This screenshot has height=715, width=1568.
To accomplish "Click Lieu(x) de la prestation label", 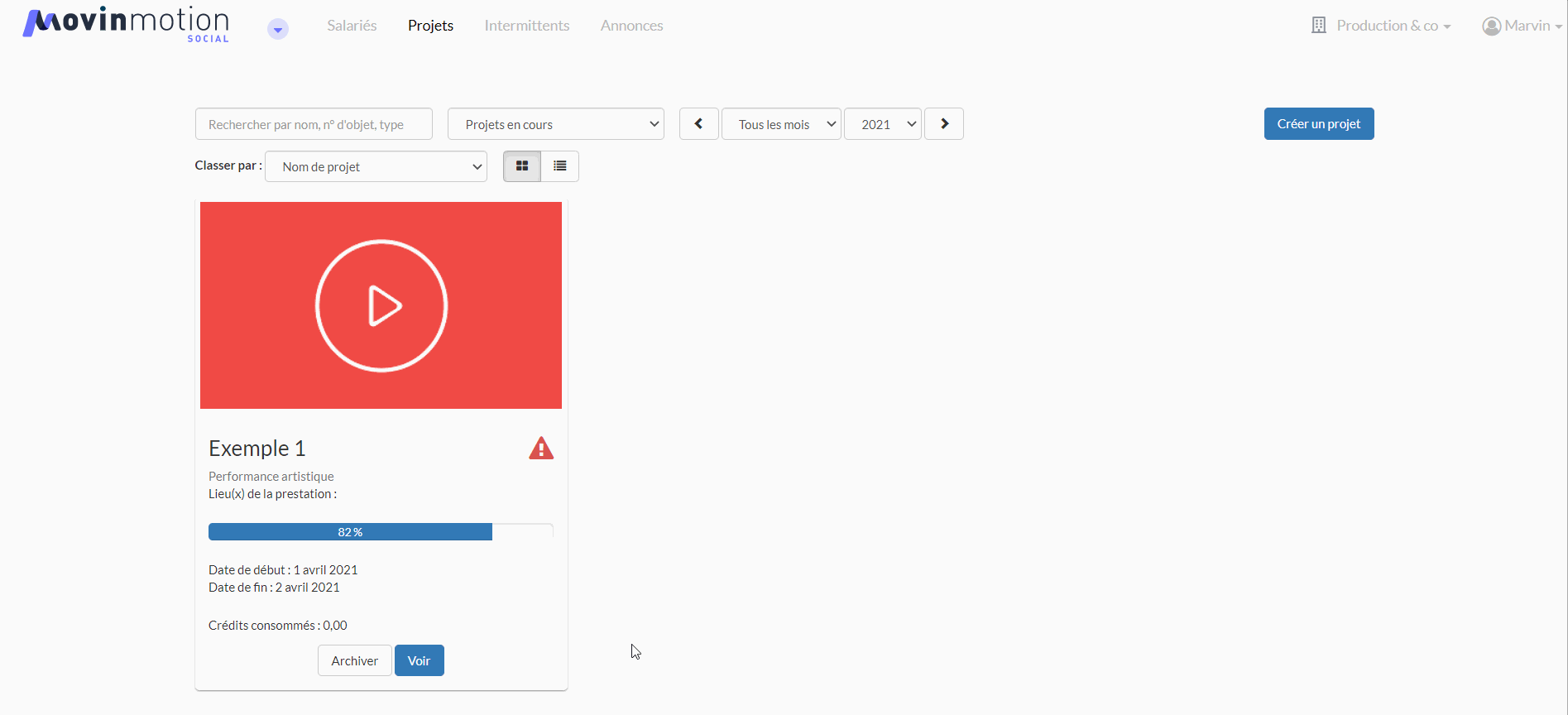I will [x=273, y=494].
